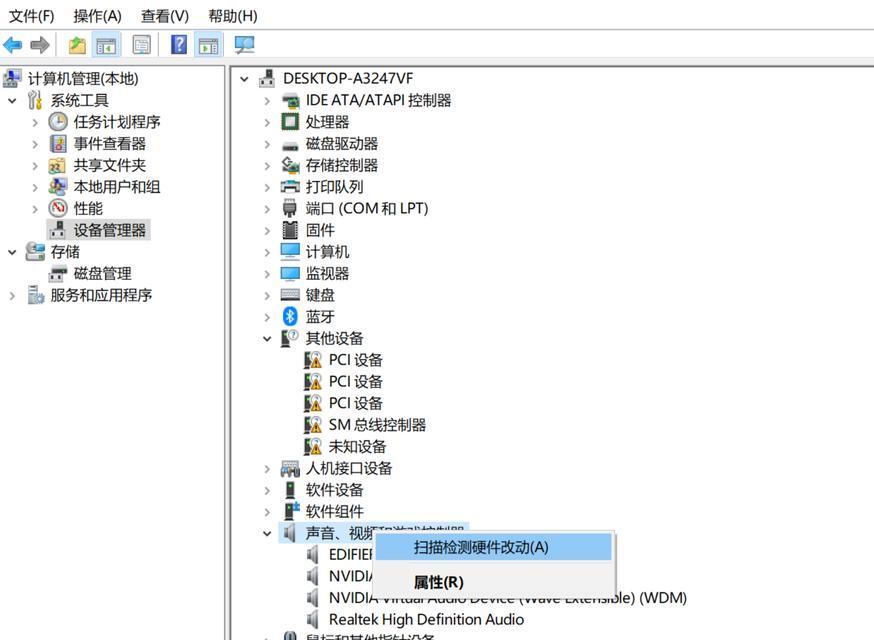Select the EDIFIER audio device entry
This screenshot has height=640, width=874.
coord(351,554)
